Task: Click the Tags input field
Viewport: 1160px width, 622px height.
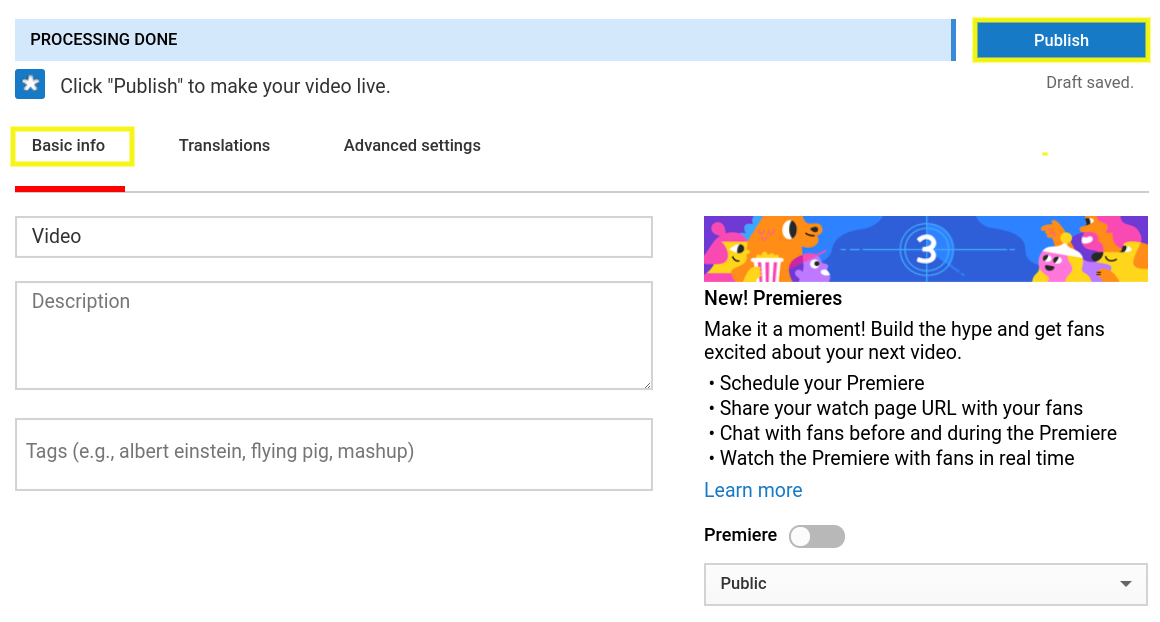Action: click(334, 452)
